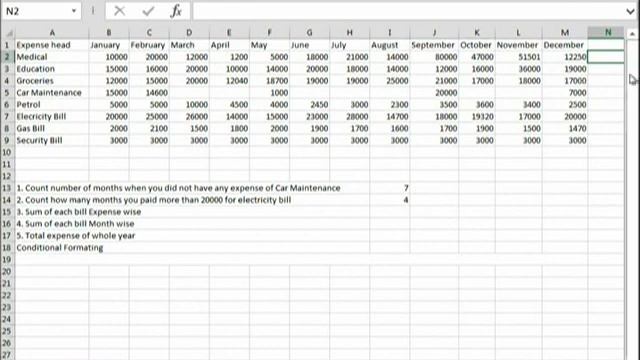Click the vertical scrollbar up arrow
Screen dimensions: 640x360
pos(632,33)
